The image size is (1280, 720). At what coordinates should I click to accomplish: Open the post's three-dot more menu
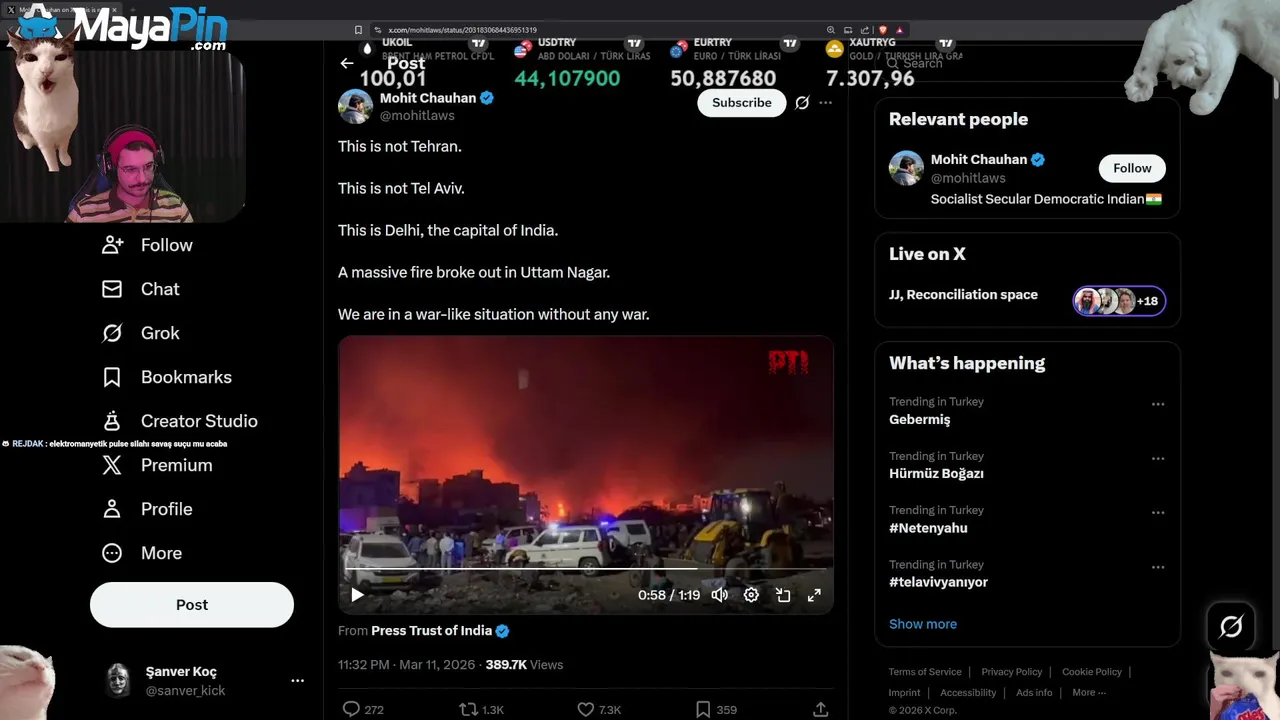tap(825, 103)
